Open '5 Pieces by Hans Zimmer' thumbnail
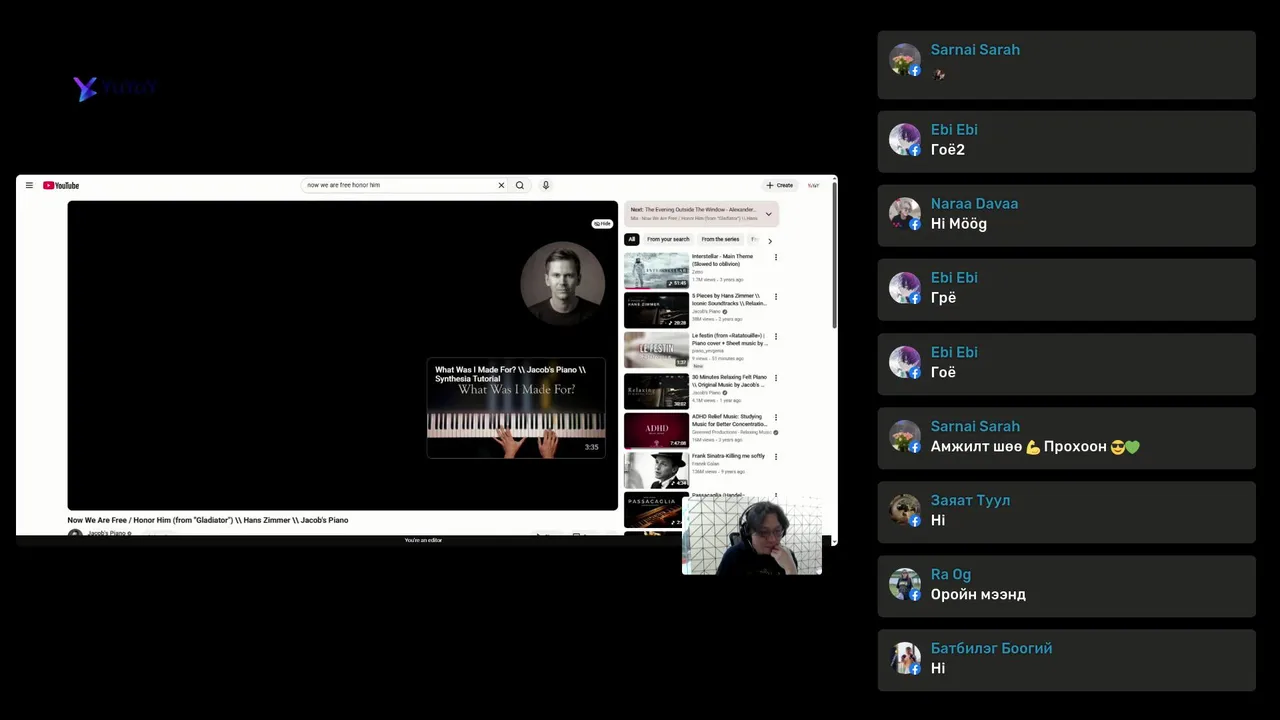 point(656,310)
